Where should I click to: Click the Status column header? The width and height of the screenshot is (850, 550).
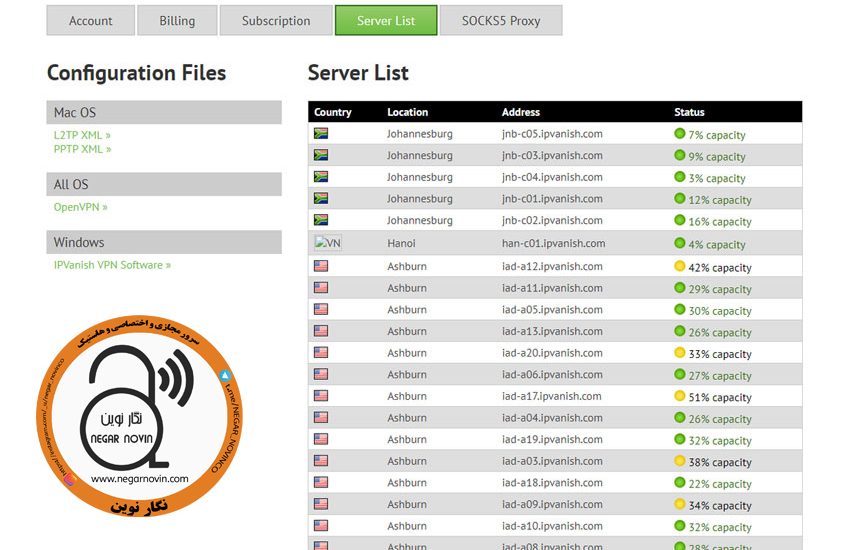690,112
